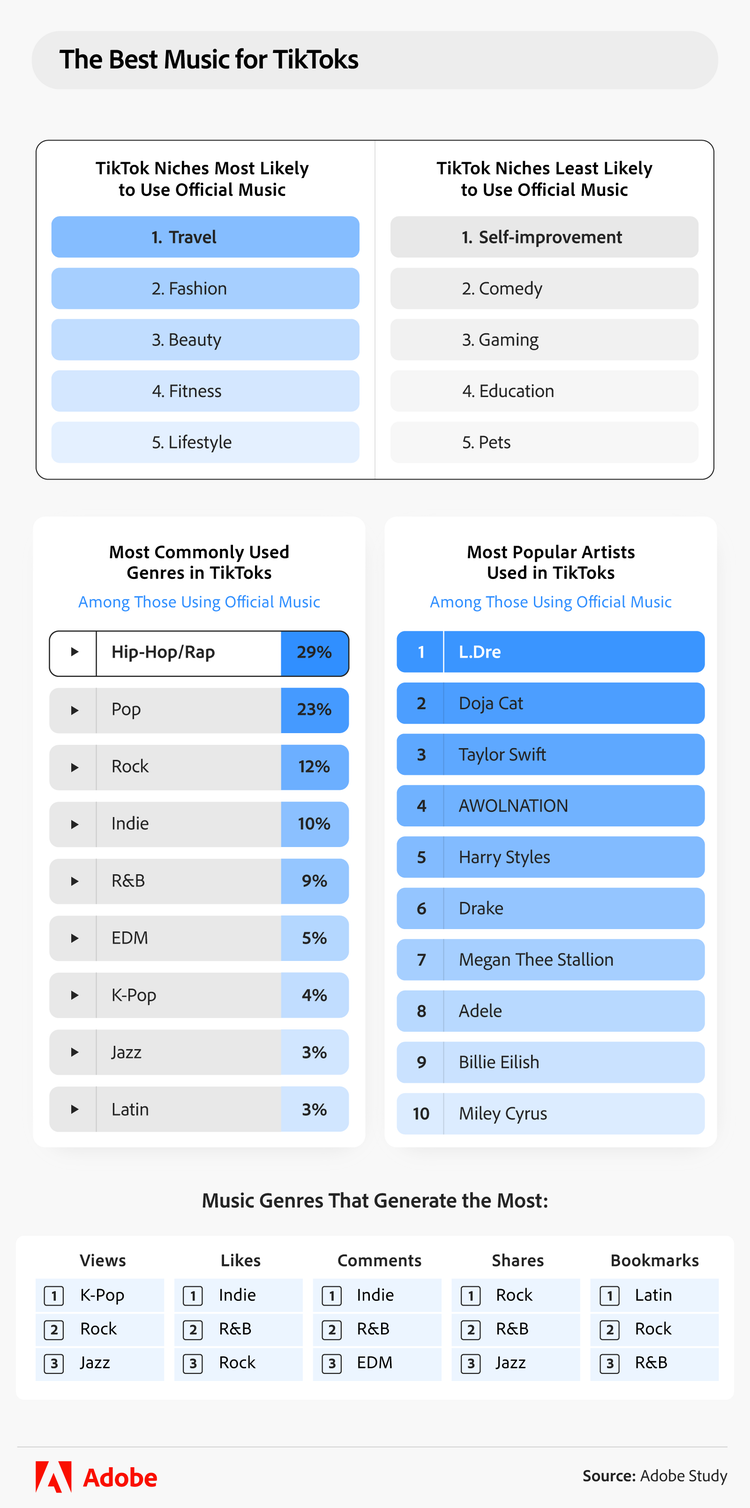Select the Travel niche entry
The width and height of the screenshot is (750, 1508).
pyautogui.click(x=205, y=237)
